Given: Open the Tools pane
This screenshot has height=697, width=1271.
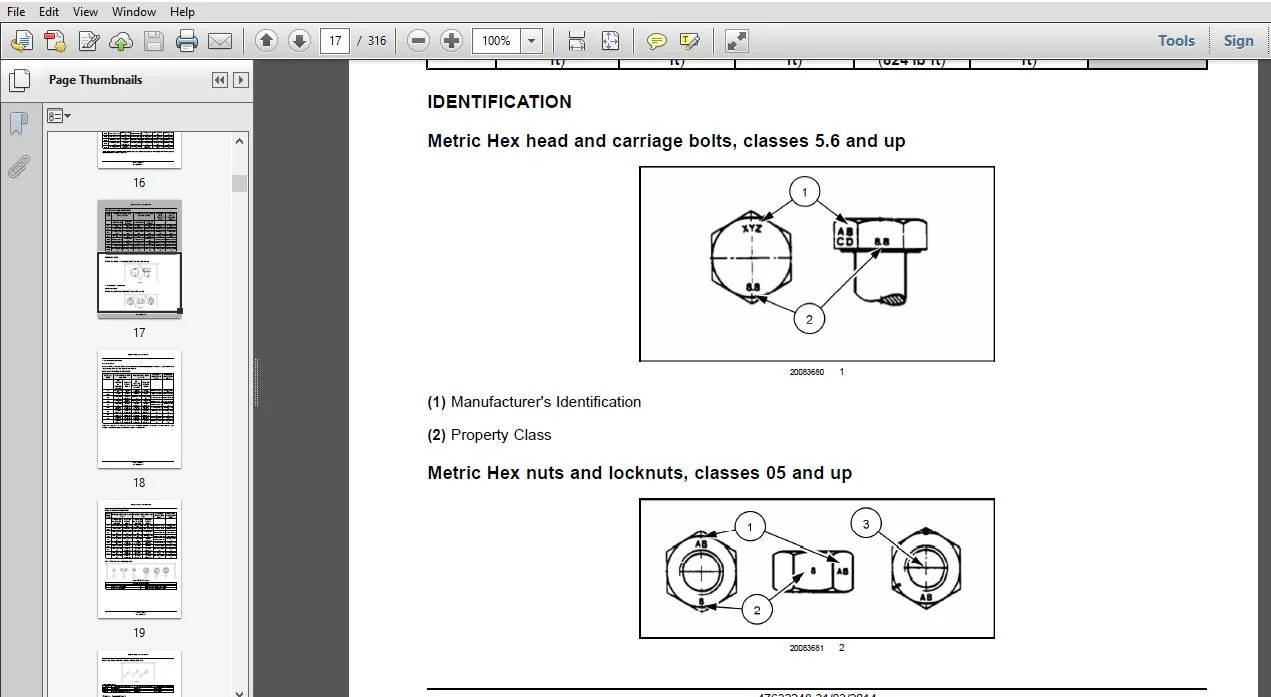Looking at the screenshot, I should coord(1176,41).
